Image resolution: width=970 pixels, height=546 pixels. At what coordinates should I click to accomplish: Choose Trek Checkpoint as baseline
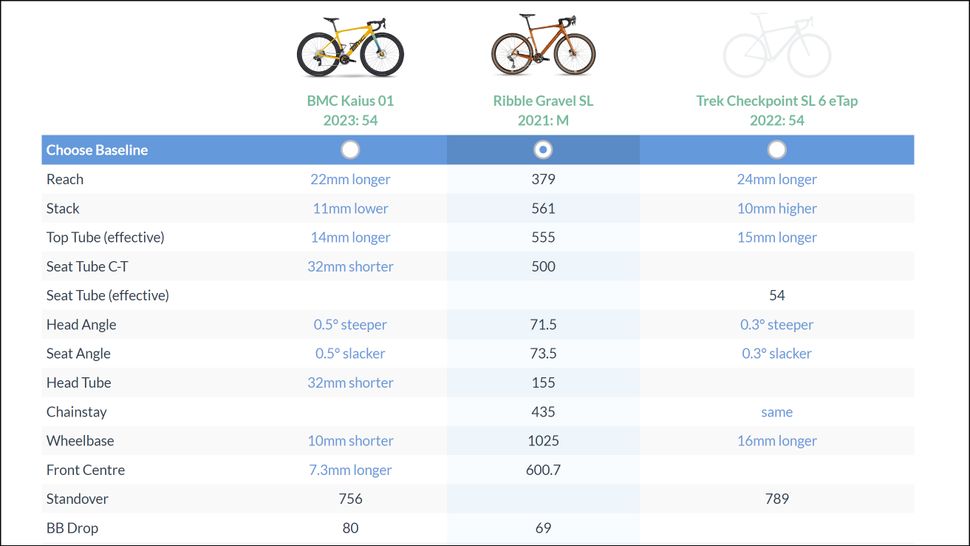[777, 150]
